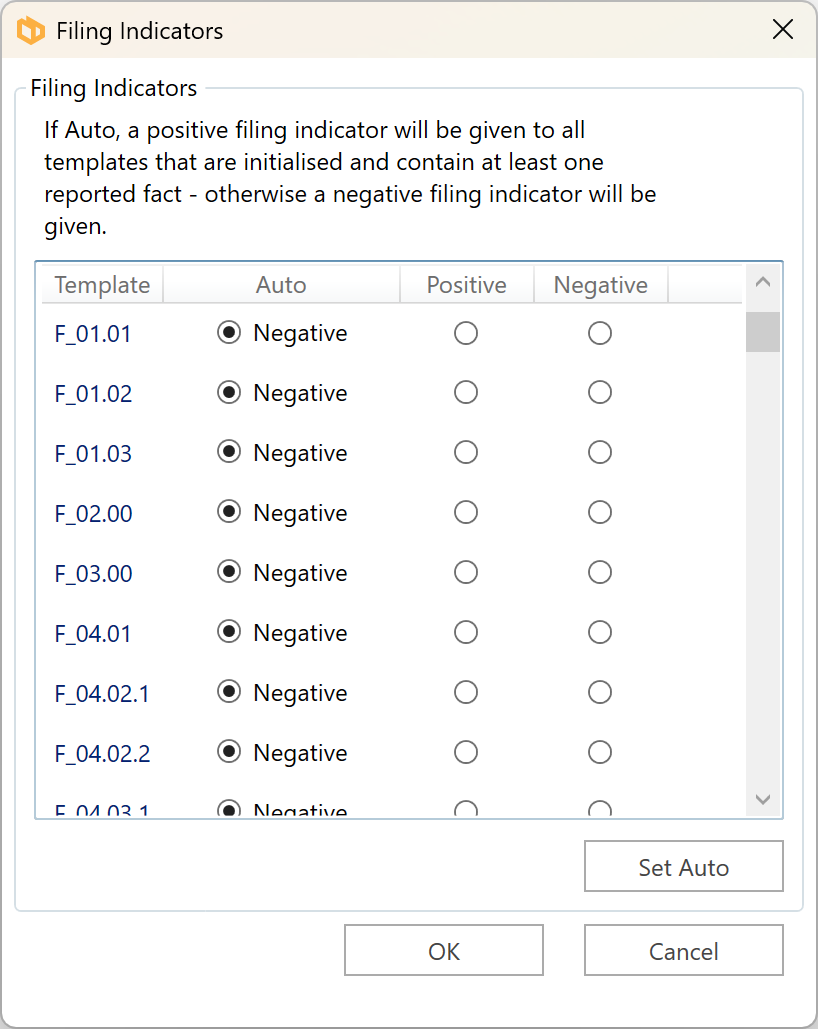Image resolution: width=818 pixels, height=1029 pixels.
Task: Select Negative for template F_01.02
Action: pyautogui.click(x=600, y=393)
